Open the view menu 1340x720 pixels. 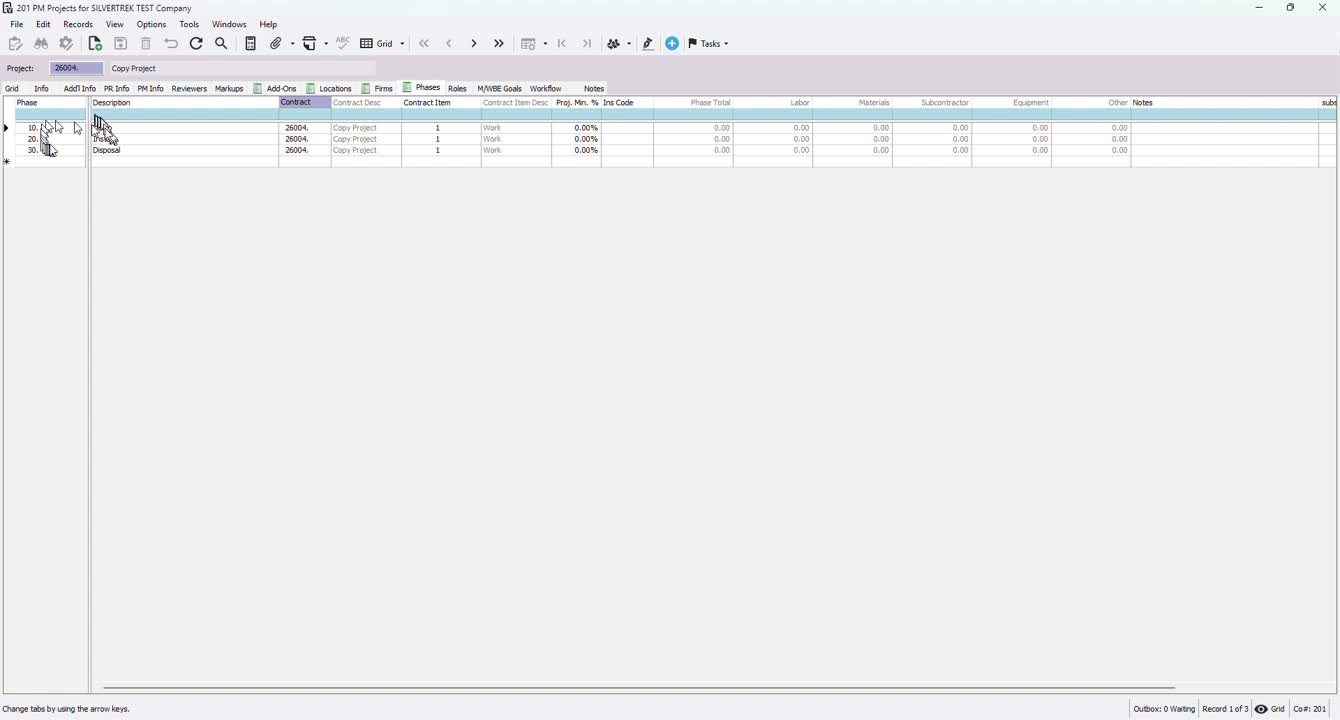point(115,25)
